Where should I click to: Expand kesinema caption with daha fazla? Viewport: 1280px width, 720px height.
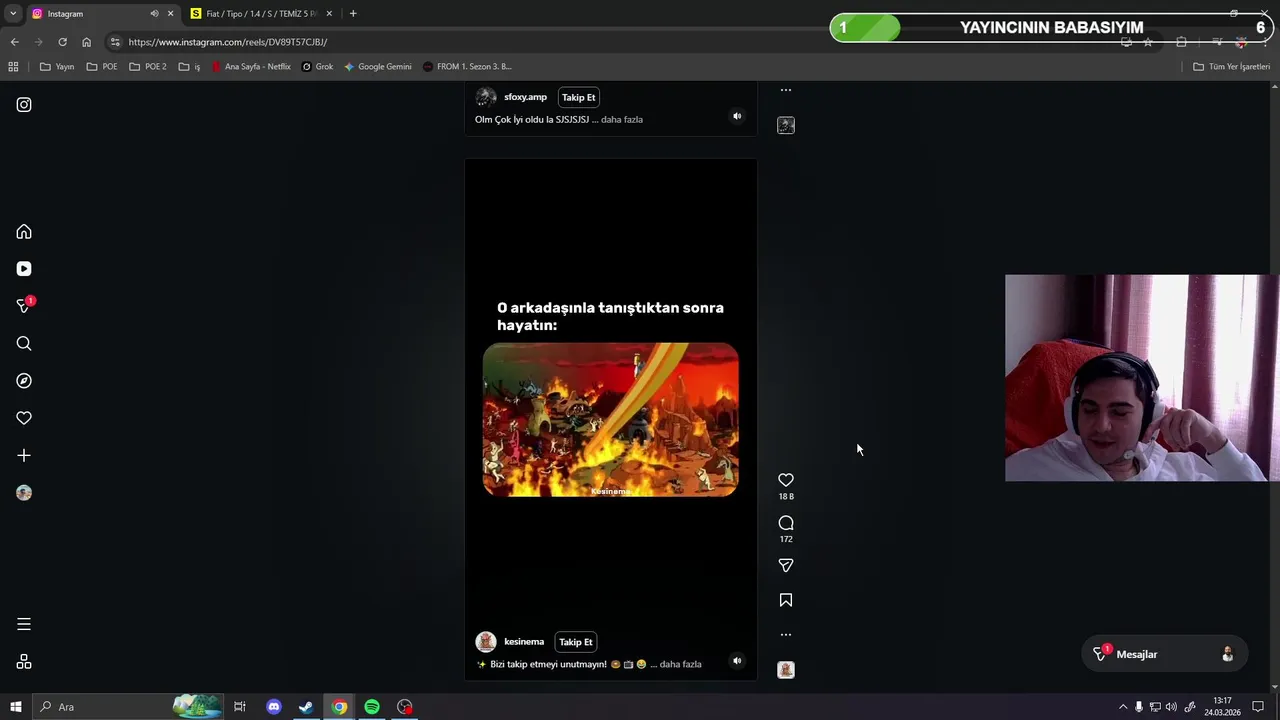[x=680, y=664]
